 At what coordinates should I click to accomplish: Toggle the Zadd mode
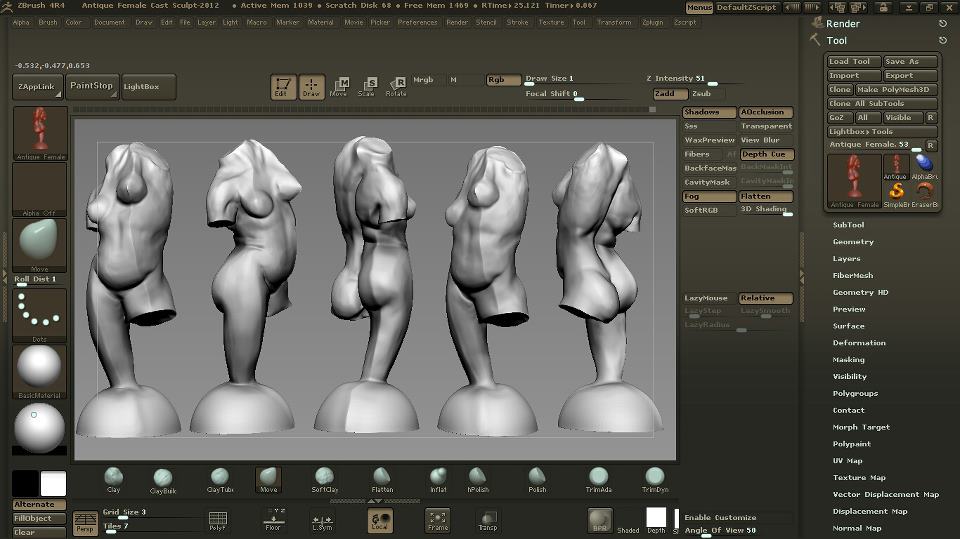(x=670, y=94)
